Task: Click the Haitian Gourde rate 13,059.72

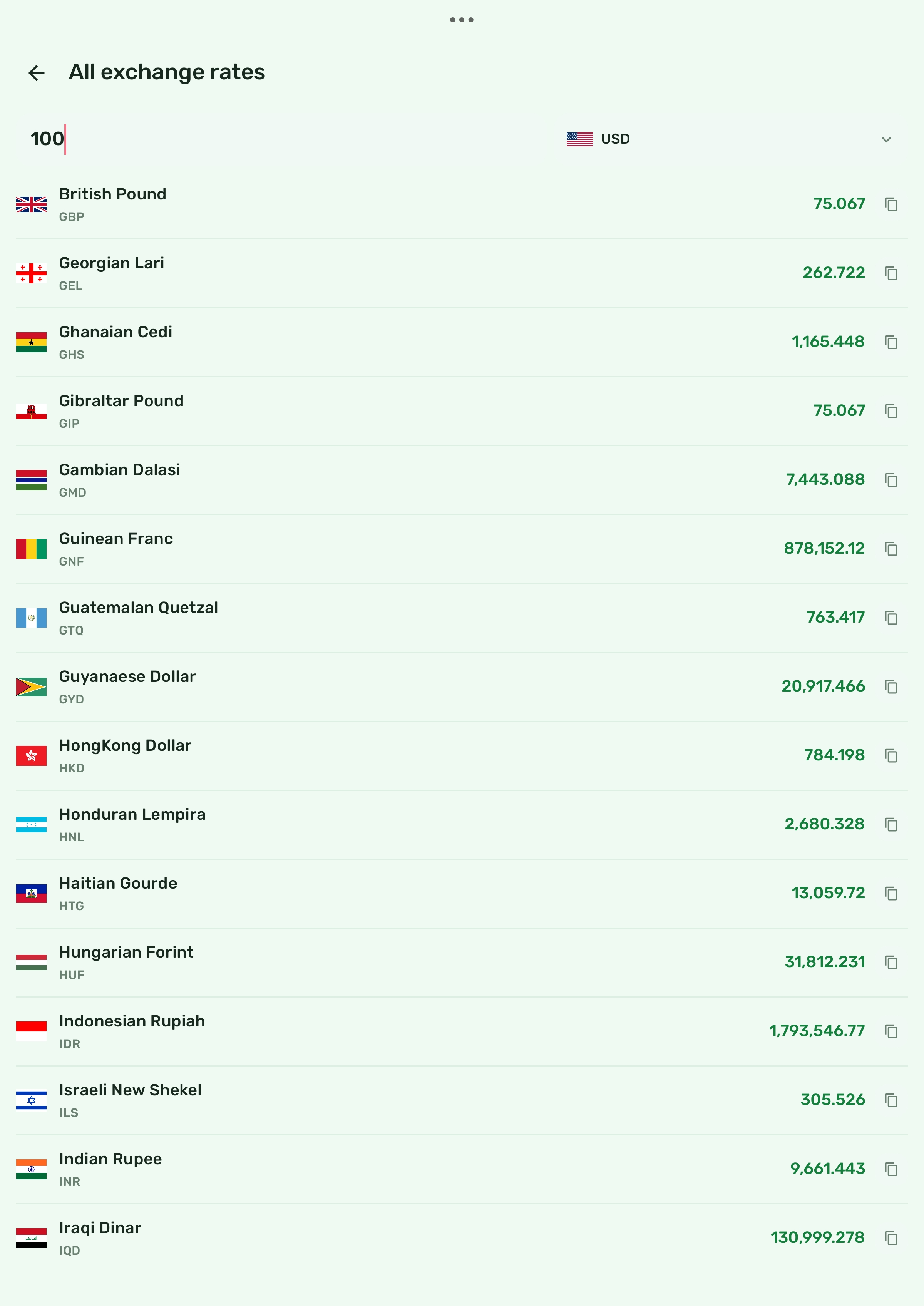Action: tap(828, 893)
